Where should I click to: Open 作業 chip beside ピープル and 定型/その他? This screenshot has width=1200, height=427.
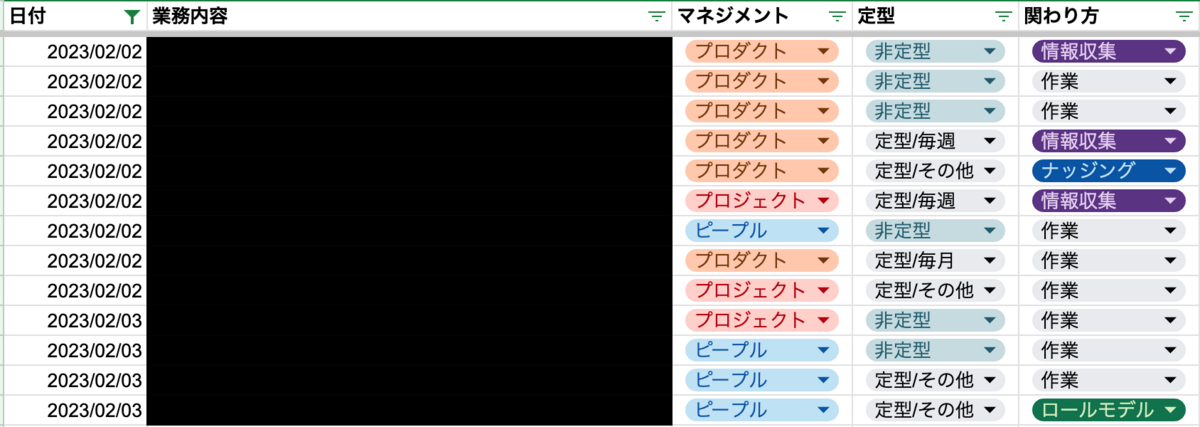[x=1109, y=380]
